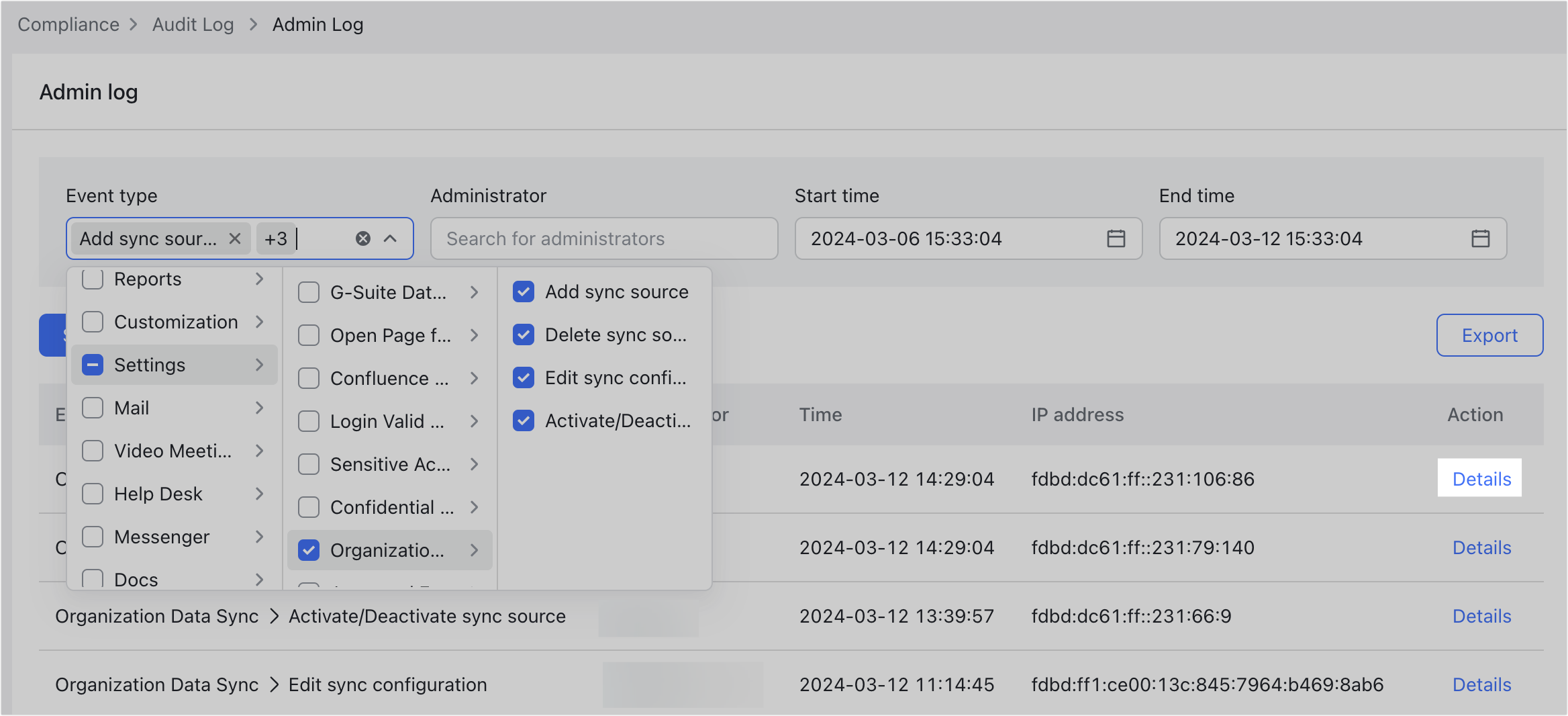Click the End time date field
This screenshot has height=716, width=1568.
(1333, 238)
